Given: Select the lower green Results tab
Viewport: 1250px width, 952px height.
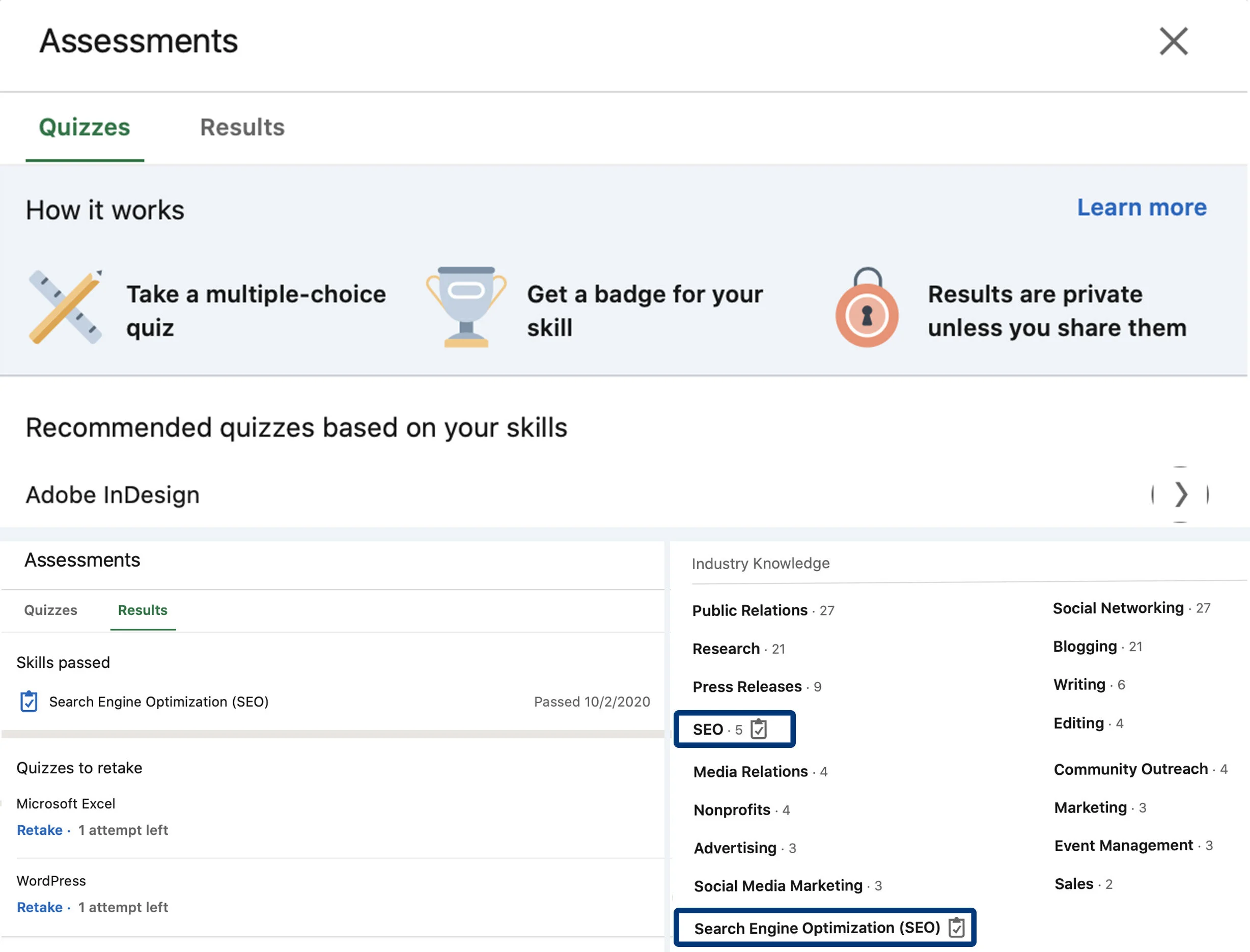Looking at the screenshot, I should point(142,610).
